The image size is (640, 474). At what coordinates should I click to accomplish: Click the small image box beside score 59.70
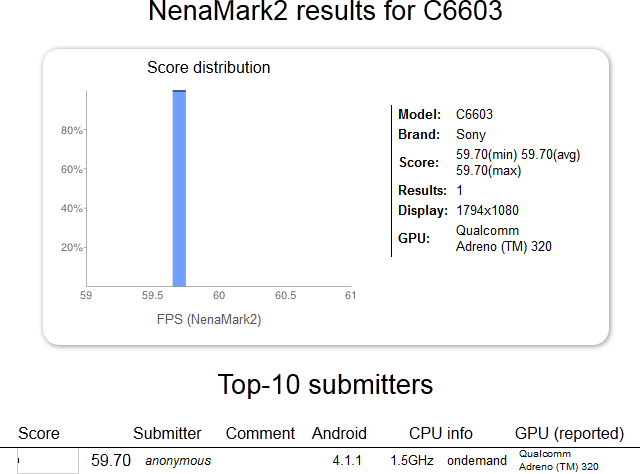pyautogui.click(x=48, y=461)
